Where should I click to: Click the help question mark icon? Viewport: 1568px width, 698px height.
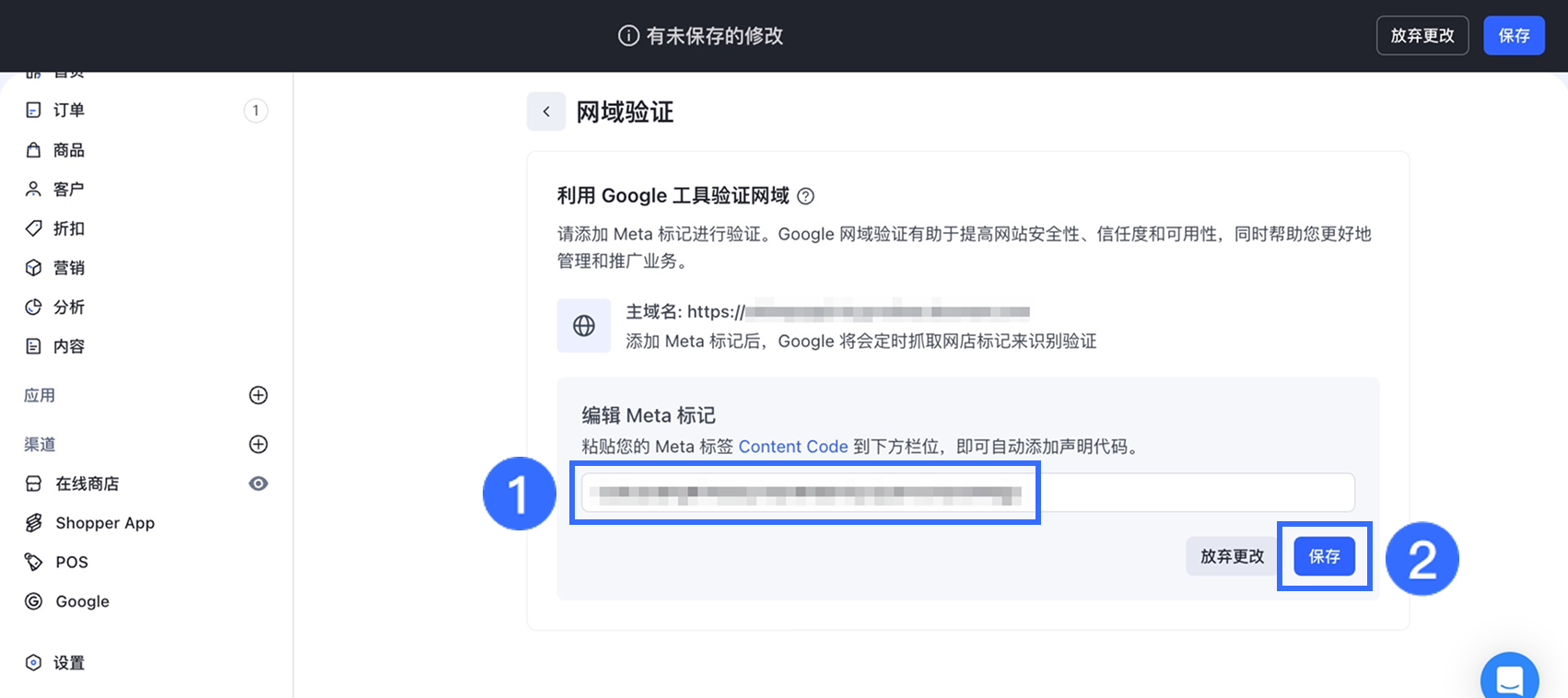coord(805,196)
